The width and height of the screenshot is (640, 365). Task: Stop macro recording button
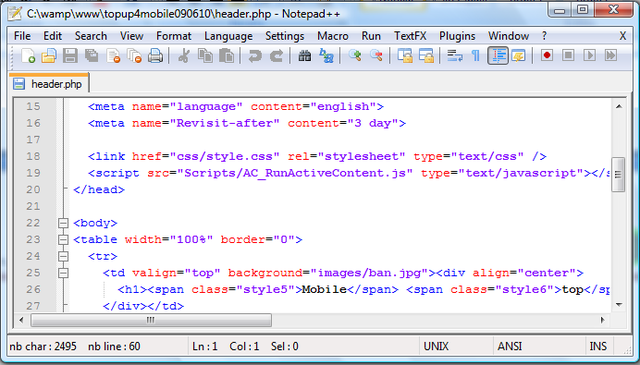click(x=568, y=55)
